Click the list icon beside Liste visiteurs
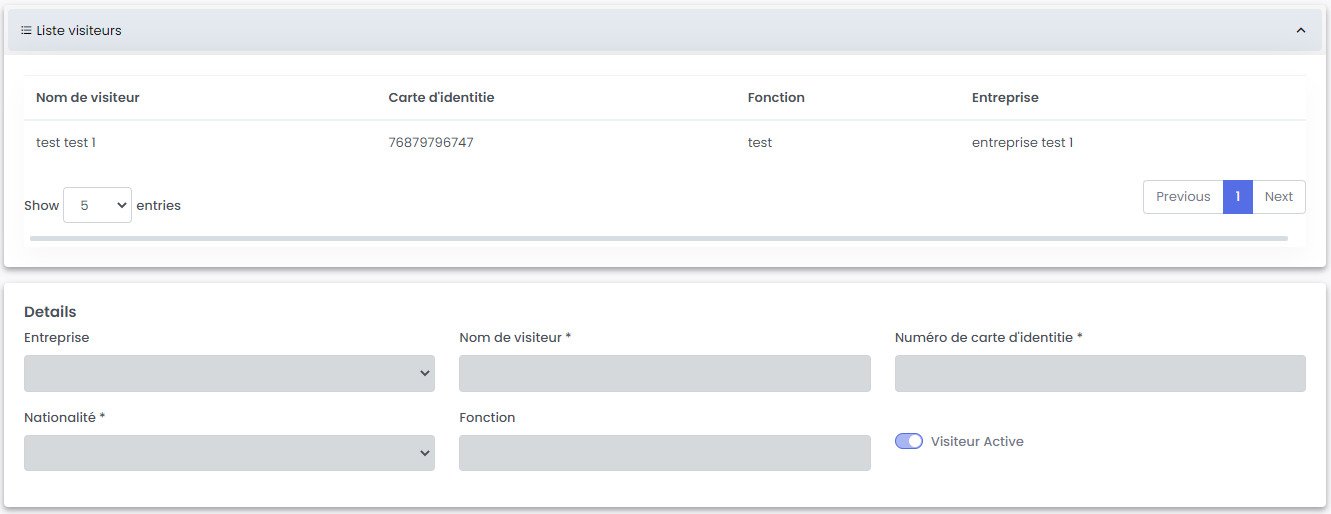Viewport: 1331px width, 514px height. click(26, 31)
